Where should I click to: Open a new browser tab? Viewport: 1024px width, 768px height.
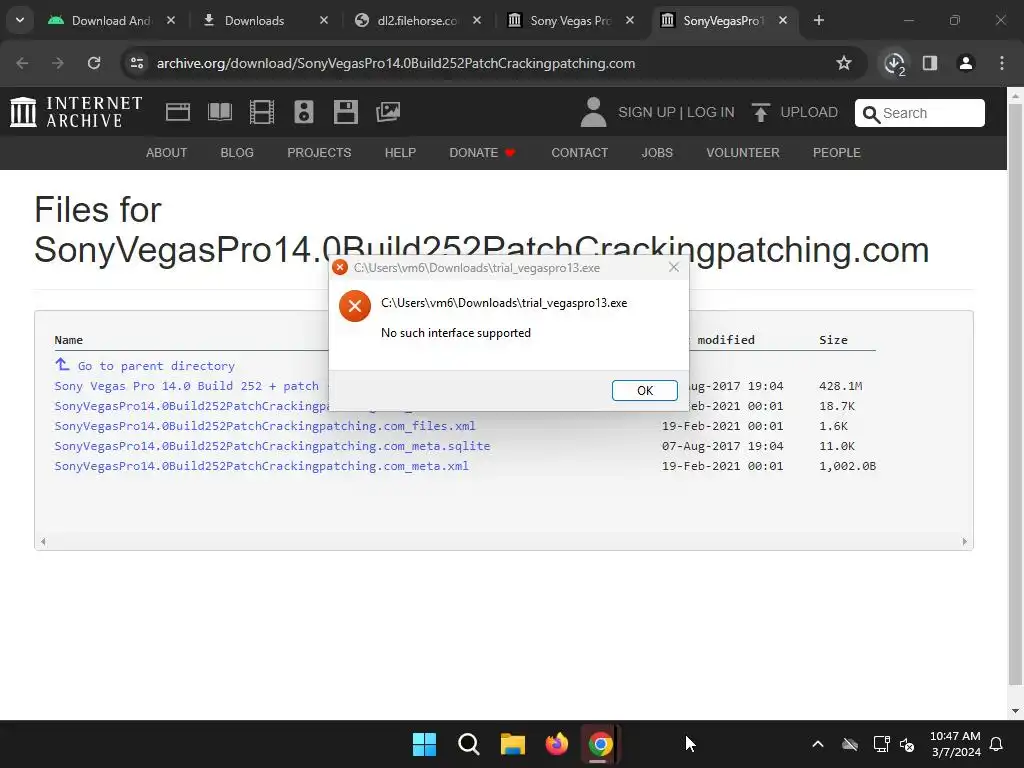tap(819, 20)
